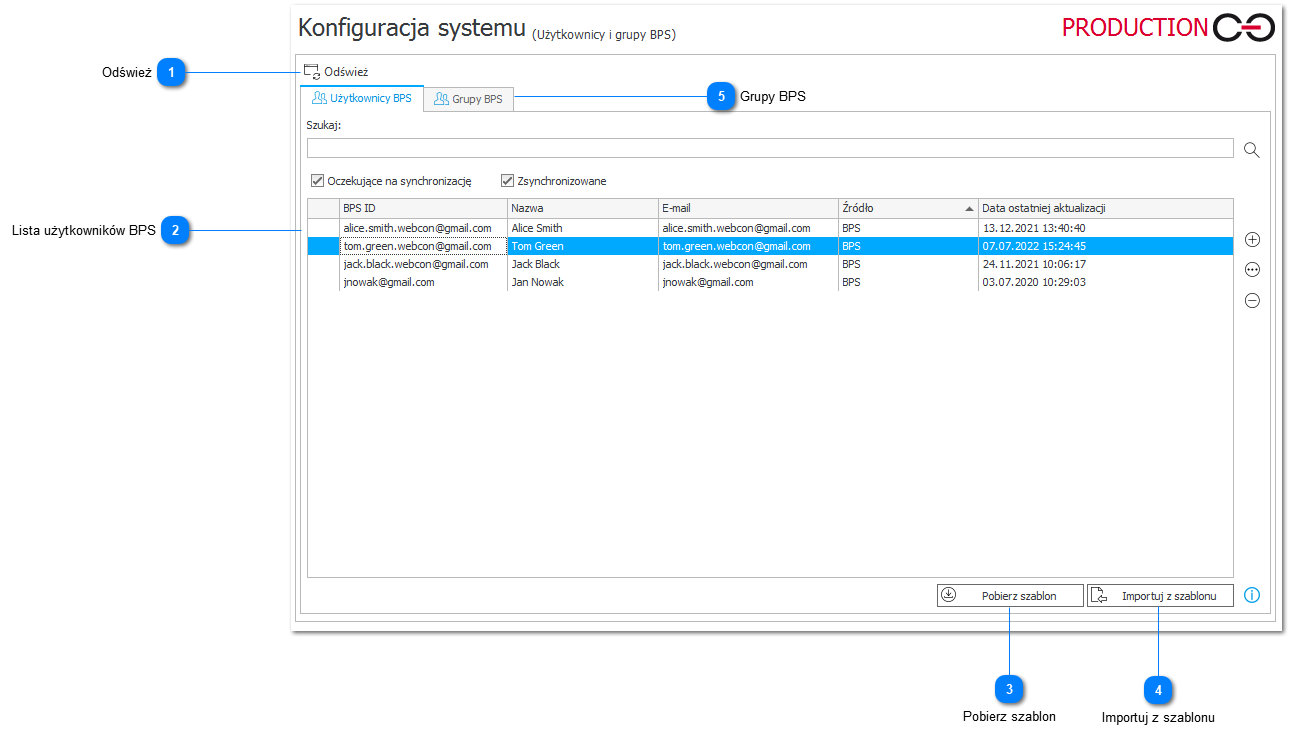Sort by the E-mail column header

tap(748, 208)
